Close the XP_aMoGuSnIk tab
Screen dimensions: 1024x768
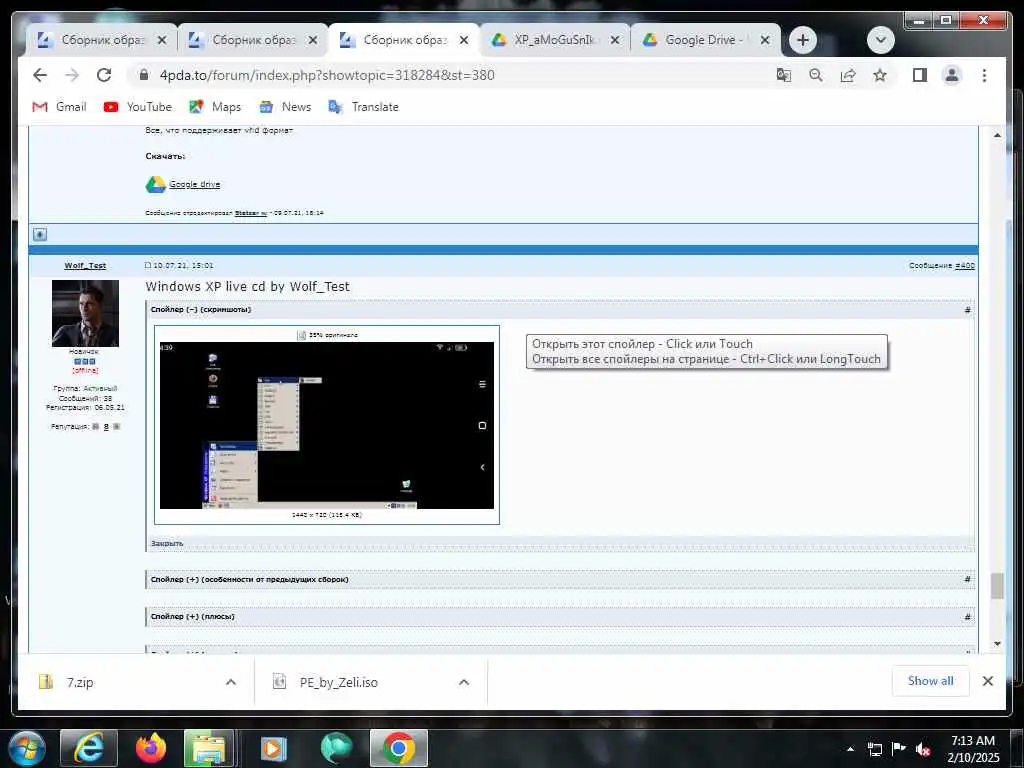pos(615,40)
